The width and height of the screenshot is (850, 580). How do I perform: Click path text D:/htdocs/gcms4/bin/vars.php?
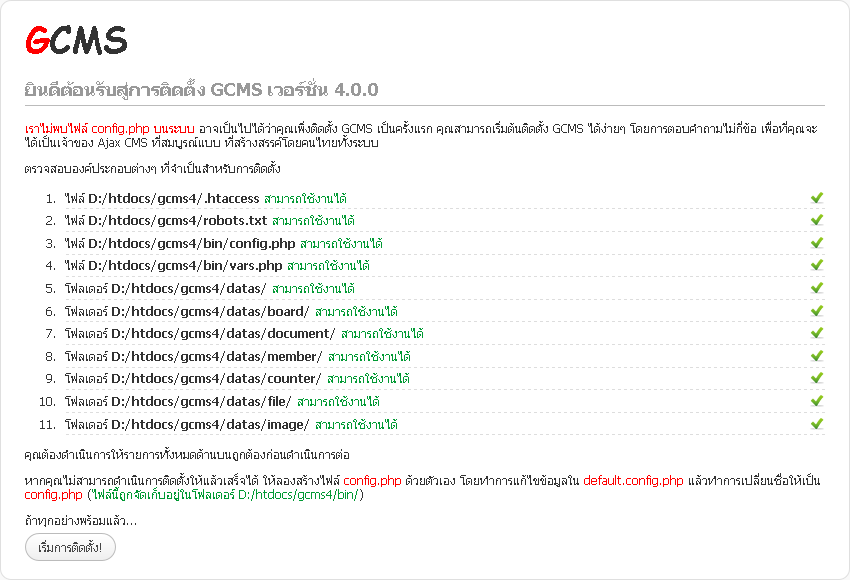coord(185,266)
